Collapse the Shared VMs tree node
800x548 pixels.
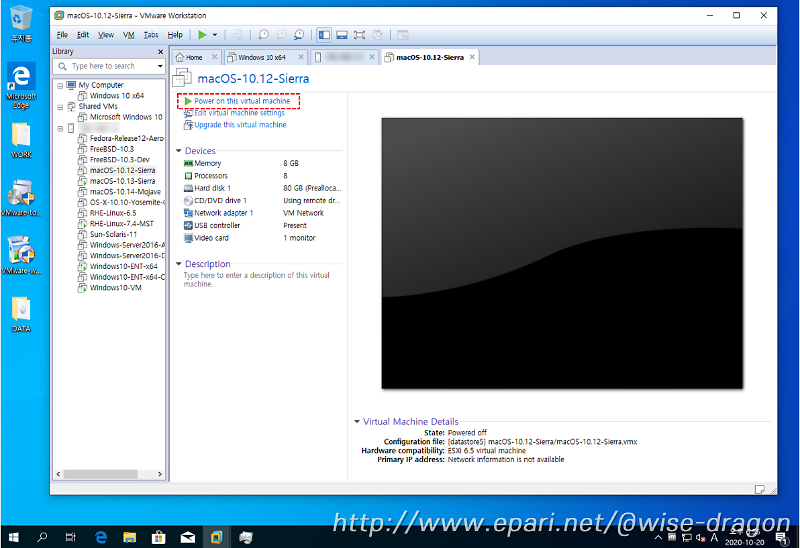pyautogui.click(x=60, y=107)
